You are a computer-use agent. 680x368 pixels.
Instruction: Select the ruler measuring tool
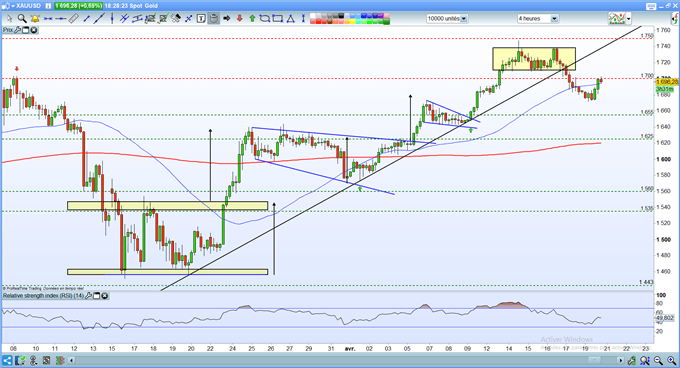pyautogui.click(x=74, y=18)
